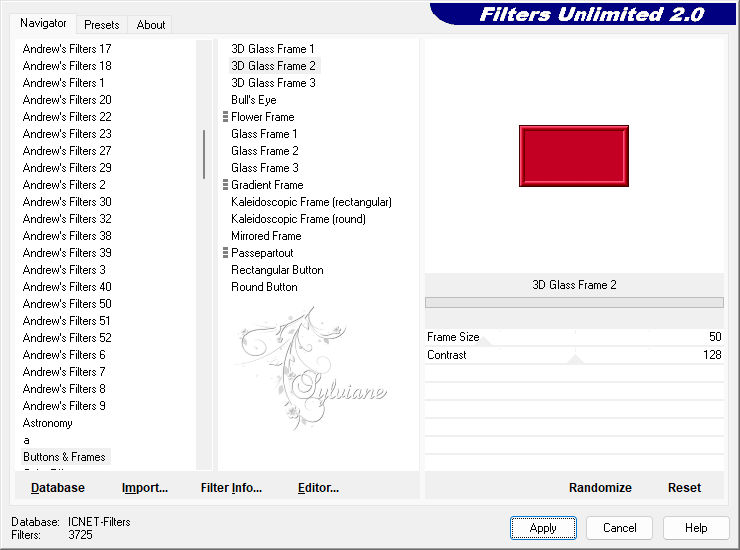Adjust the Contrast slider handle
This screenshot has height=550, width=740.
[x=575, y=360]
